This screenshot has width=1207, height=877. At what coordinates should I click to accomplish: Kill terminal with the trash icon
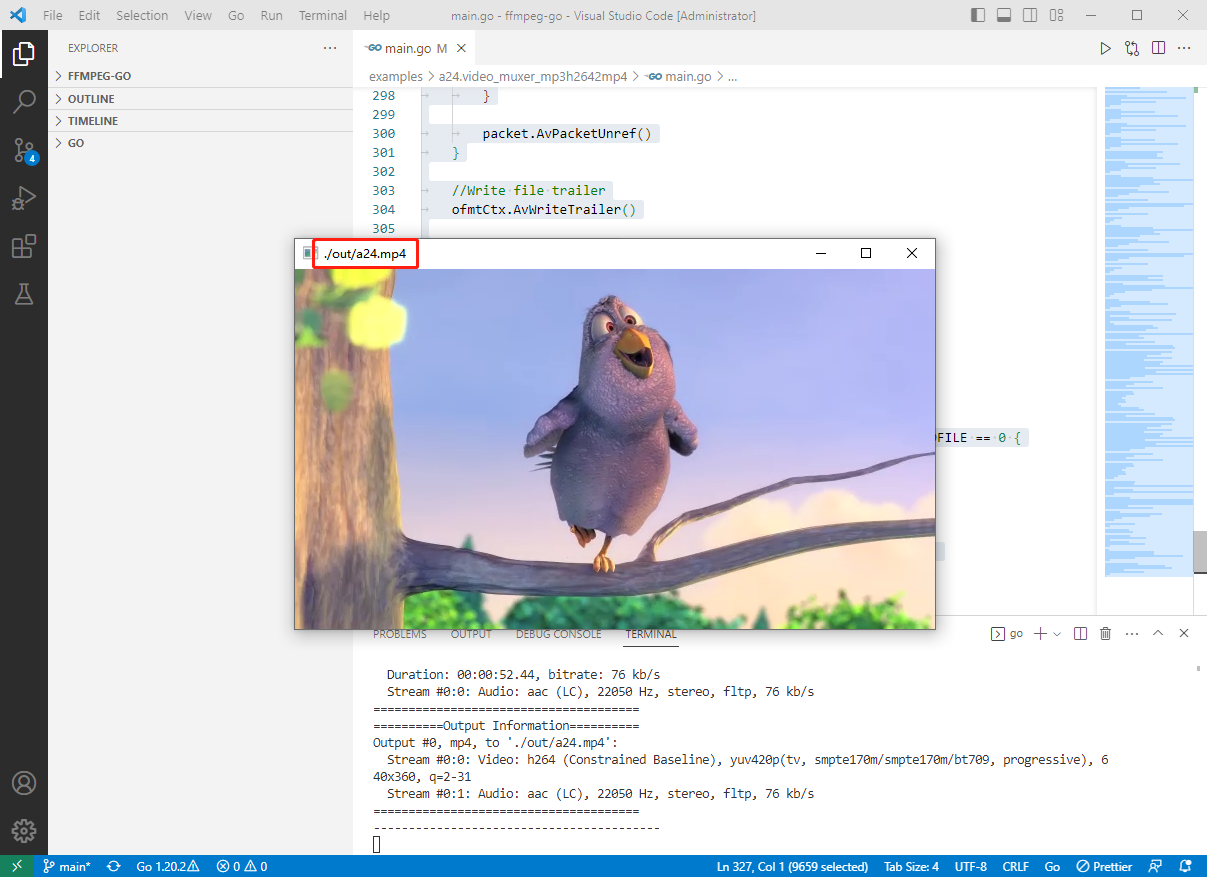(x=1106, y=634)
